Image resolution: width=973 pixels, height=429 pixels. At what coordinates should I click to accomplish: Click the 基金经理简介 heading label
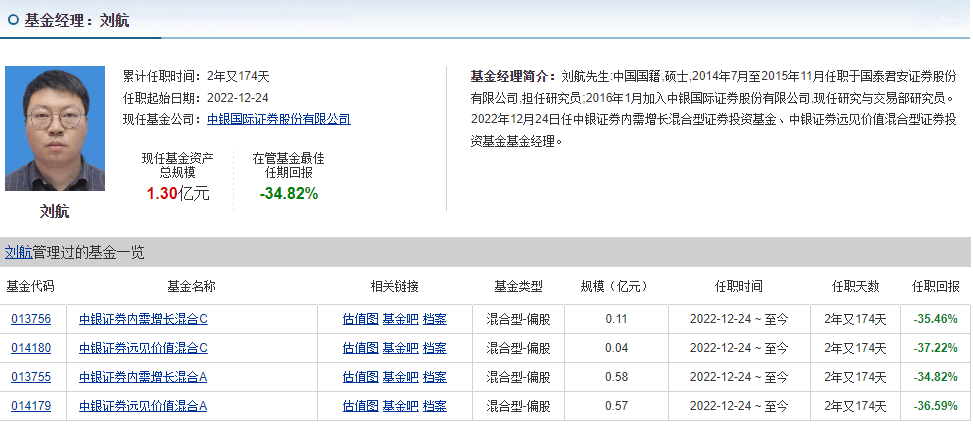(x=513, y=76)
